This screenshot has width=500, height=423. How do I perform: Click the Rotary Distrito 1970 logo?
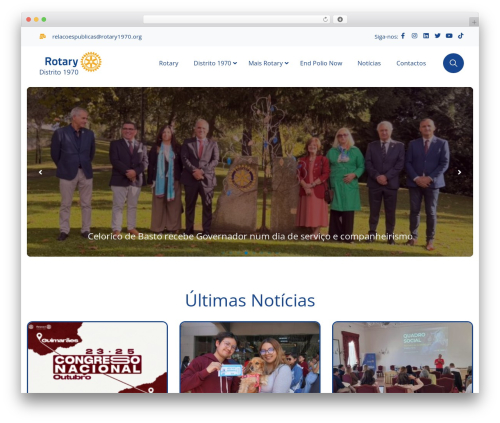(70, 63)
